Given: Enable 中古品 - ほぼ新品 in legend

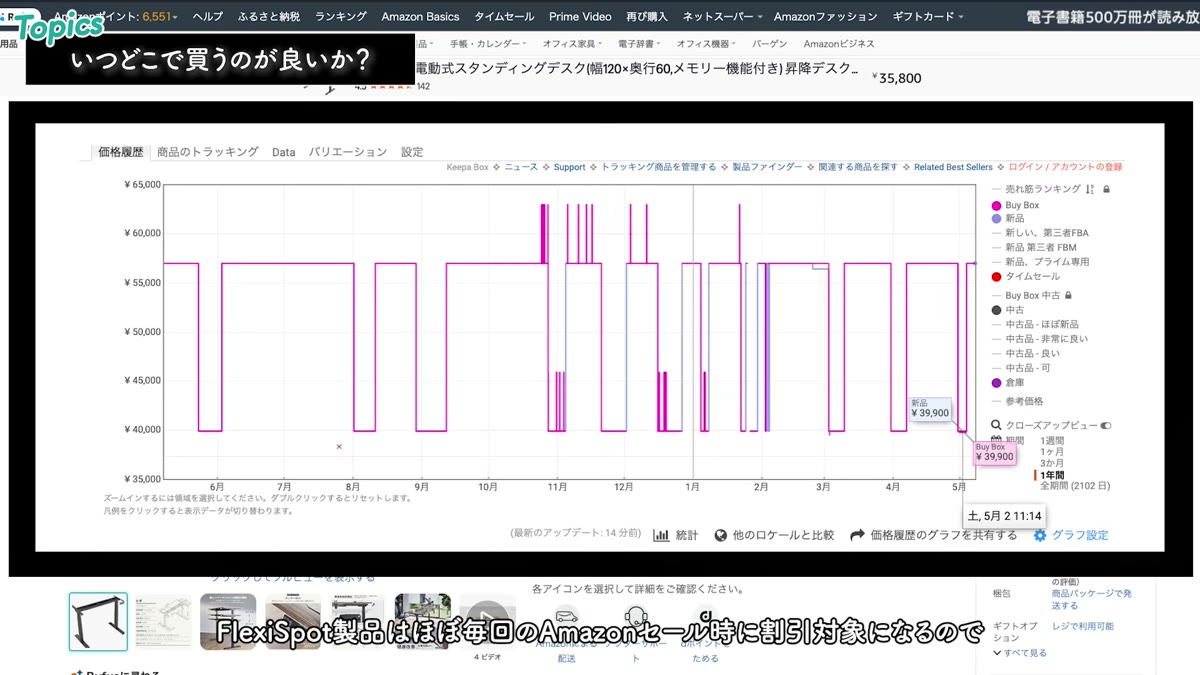Looking at the screenshot, I should point(1035,325).
